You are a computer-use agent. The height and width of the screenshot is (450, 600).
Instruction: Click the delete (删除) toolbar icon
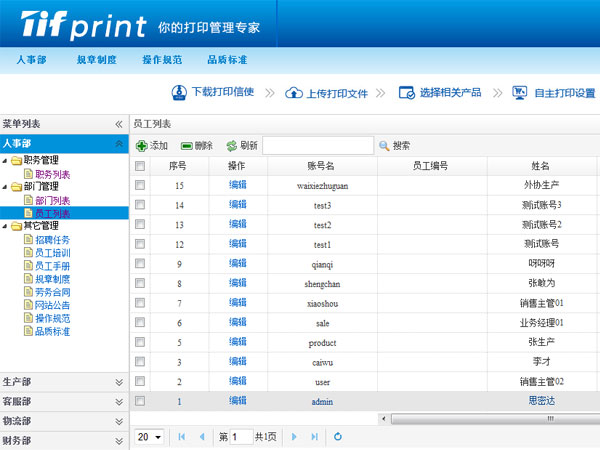pyautogui.click(x=186, y=146)
